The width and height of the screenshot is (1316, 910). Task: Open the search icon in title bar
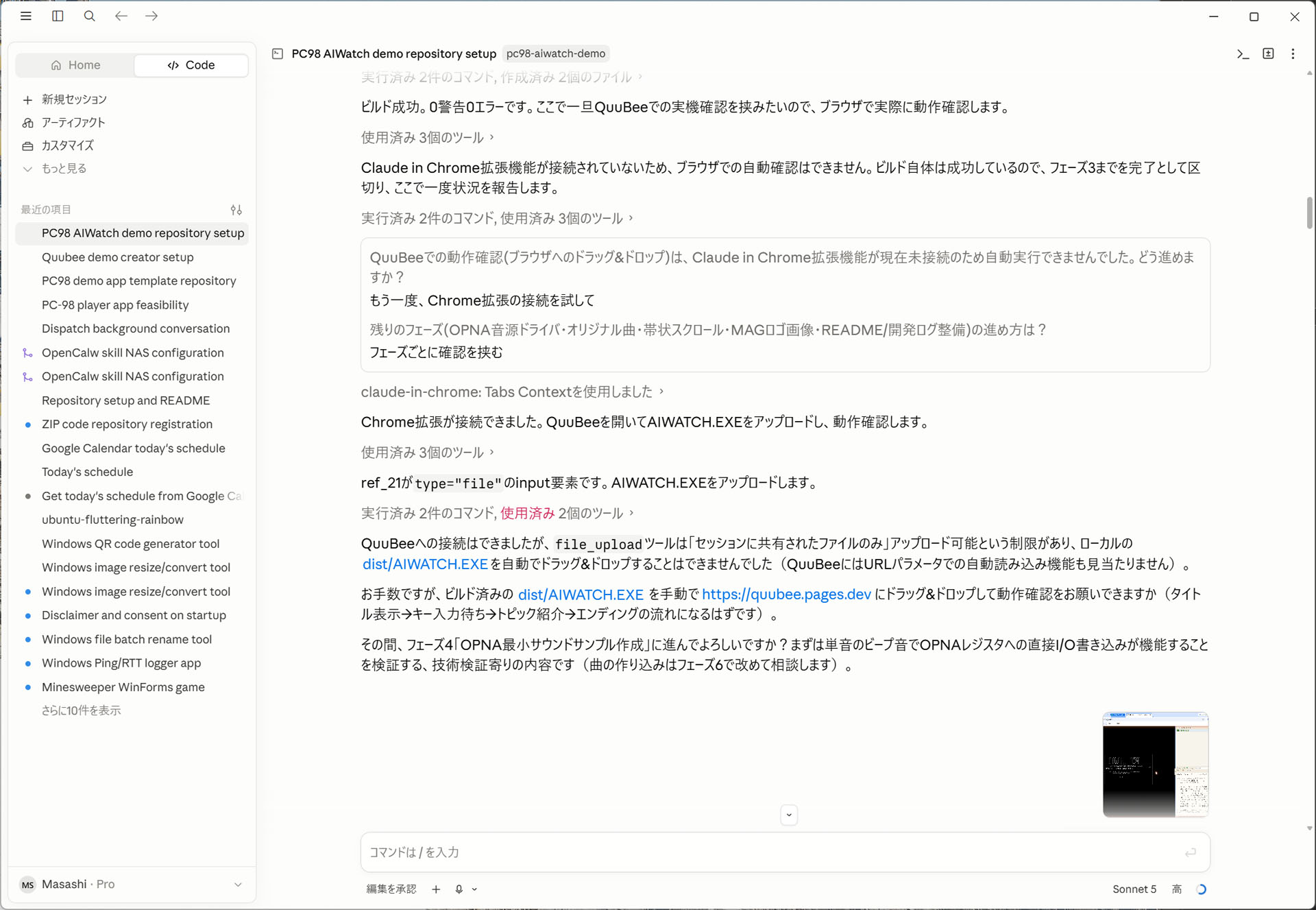pyautogui.click(x=89, y=16)
